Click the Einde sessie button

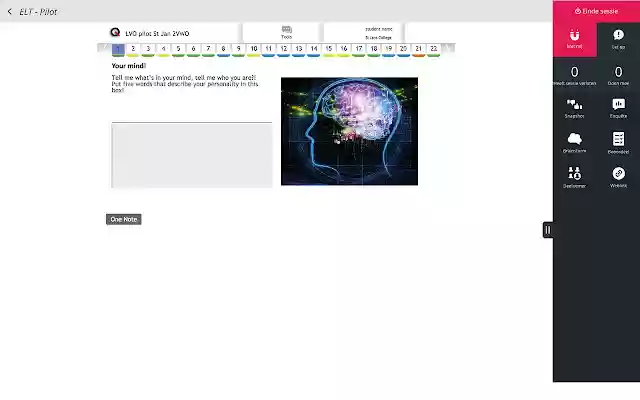[x=596, y=11]
